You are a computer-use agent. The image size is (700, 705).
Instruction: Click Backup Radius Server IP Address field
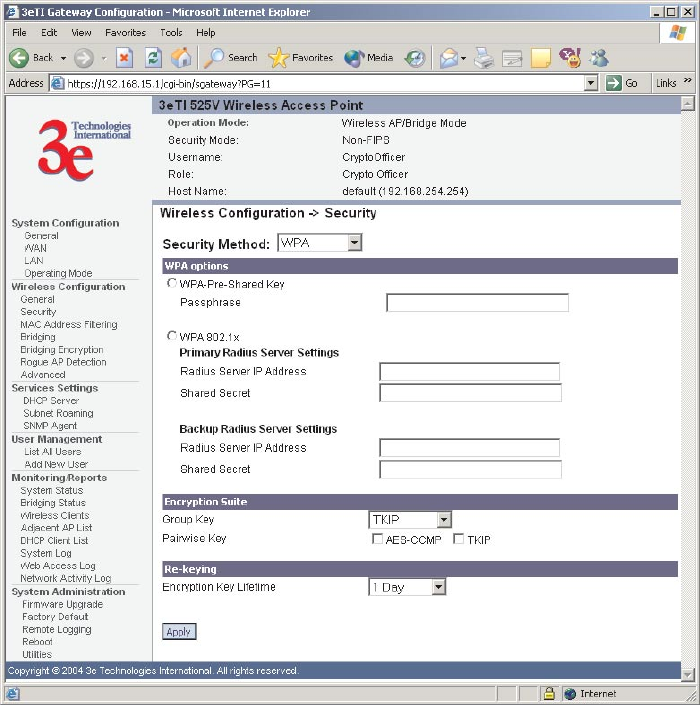tap(469, 448)
